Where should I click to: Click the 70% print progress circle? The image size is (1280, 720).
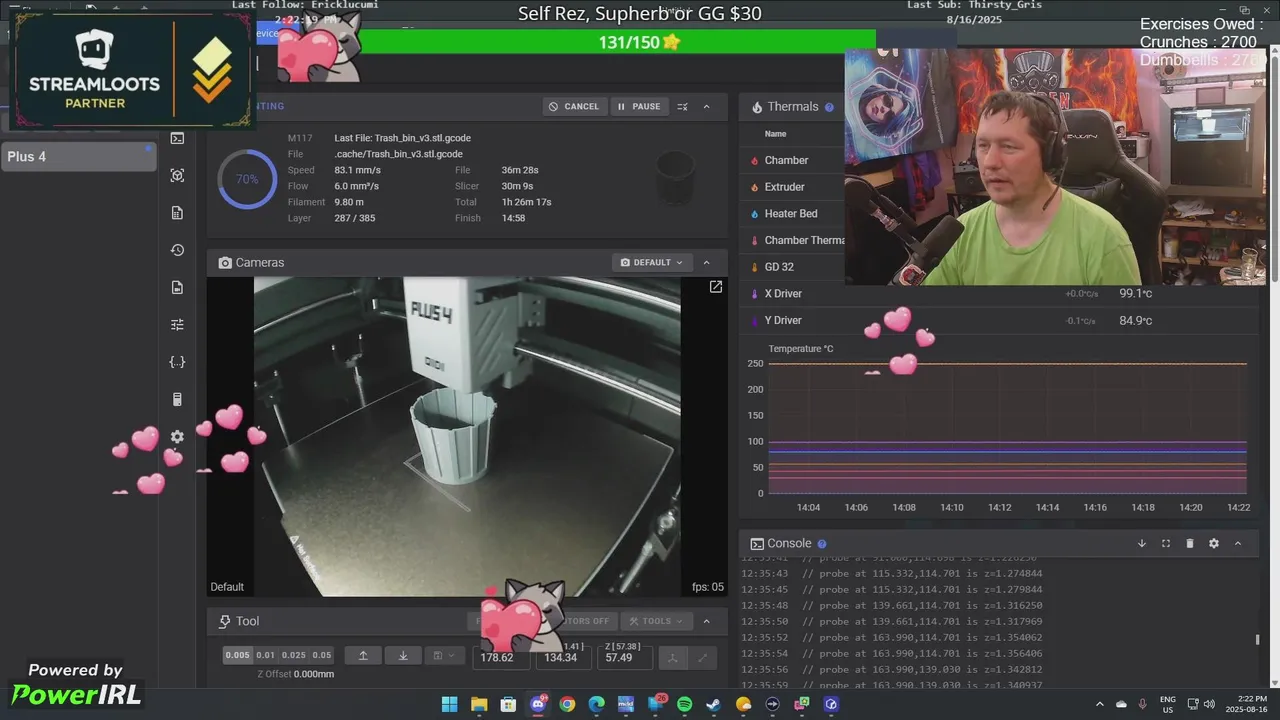pos(247,179)
